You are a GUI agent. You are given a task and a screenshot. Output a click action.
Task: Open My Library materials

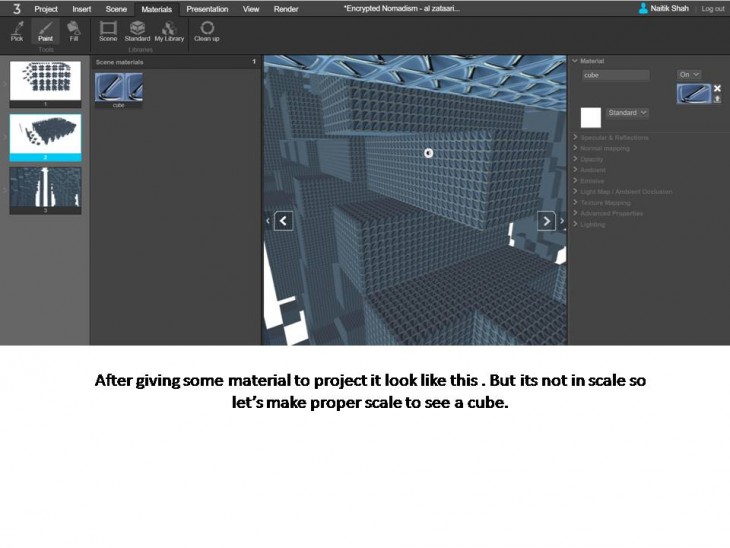[x=169, y=30]
